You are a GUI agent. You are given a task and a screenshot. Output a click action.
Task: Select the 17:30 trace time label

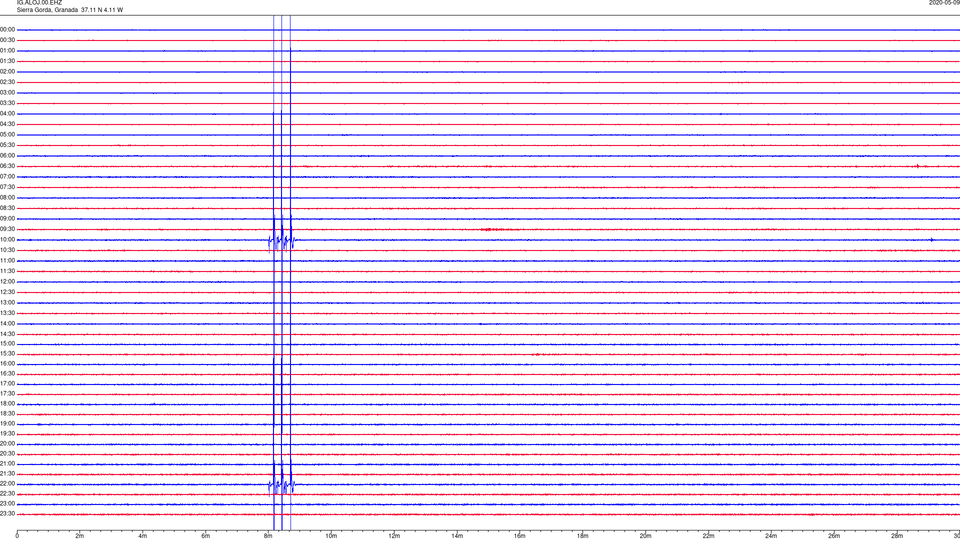pos(7,394)
